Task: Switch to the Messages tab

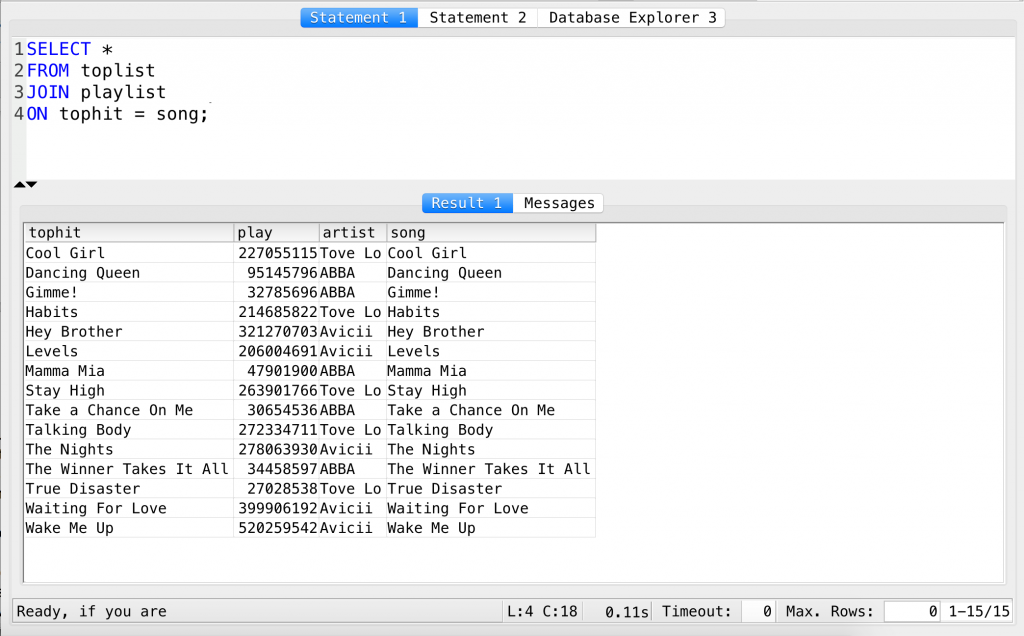Action: pos(558,203)
